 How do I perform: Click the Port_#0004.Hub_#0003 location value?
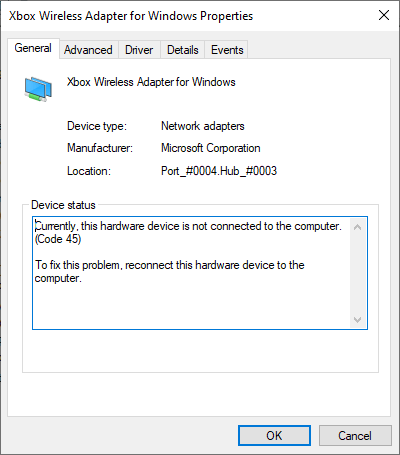(x=219, y=171)
